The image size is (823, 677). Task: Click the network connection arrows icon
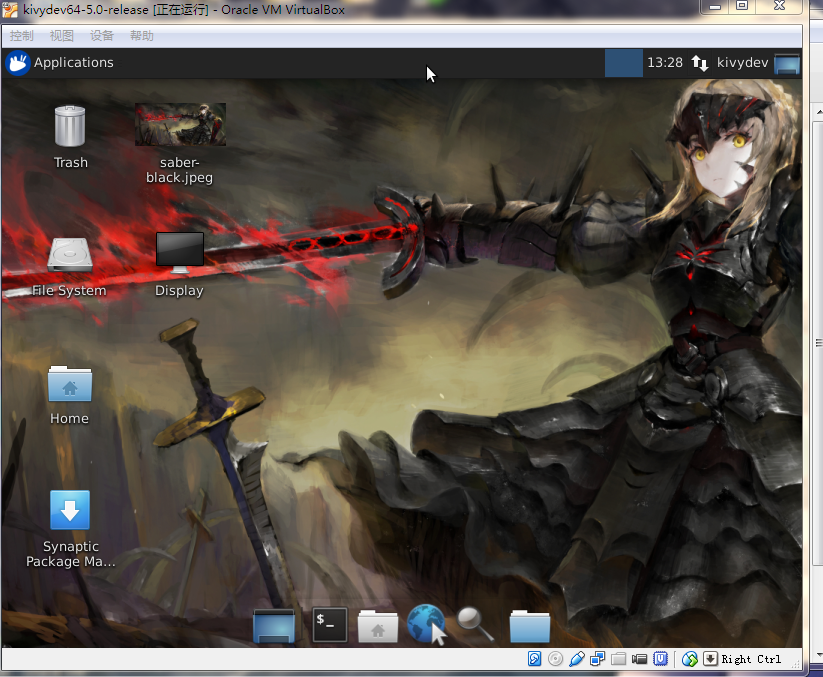pos(700,63)
